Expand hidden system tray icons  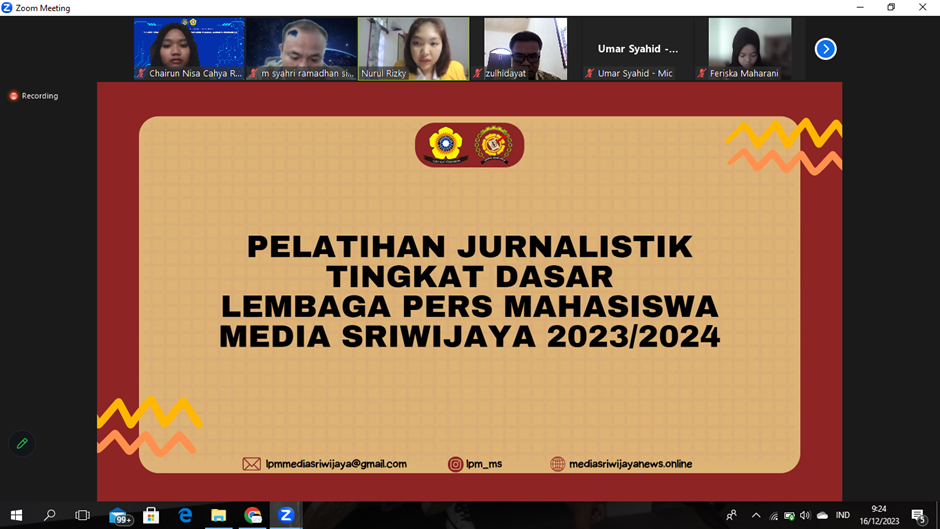click(755, 516)
